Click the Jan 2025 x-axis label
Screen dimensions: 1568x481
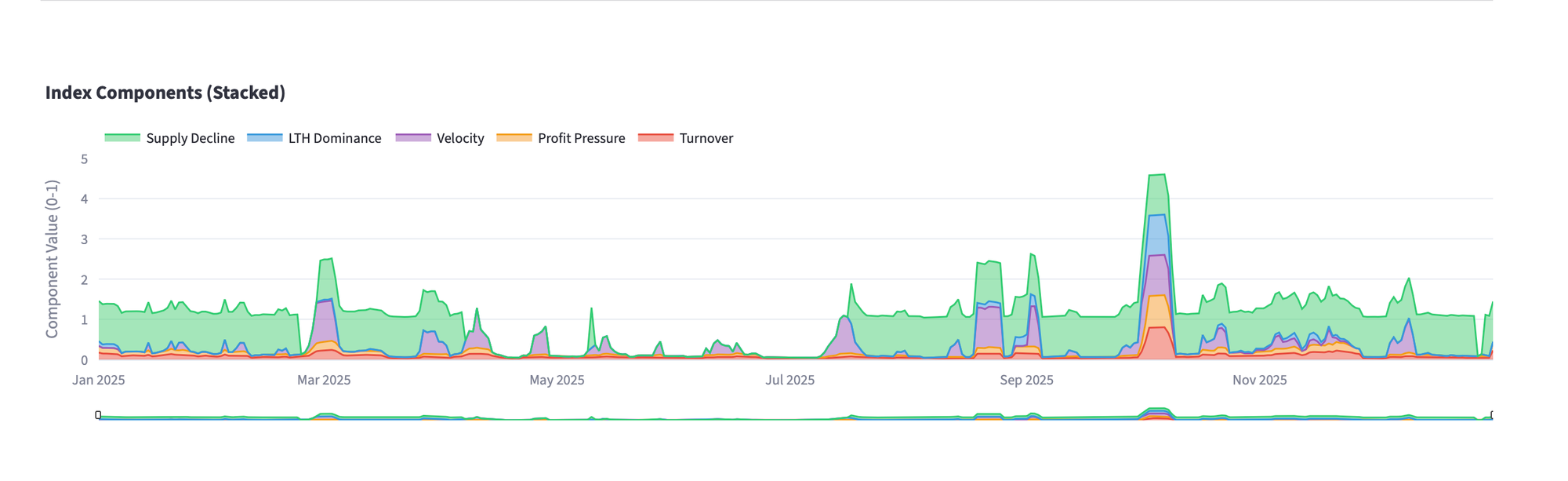tap(99, 381)
